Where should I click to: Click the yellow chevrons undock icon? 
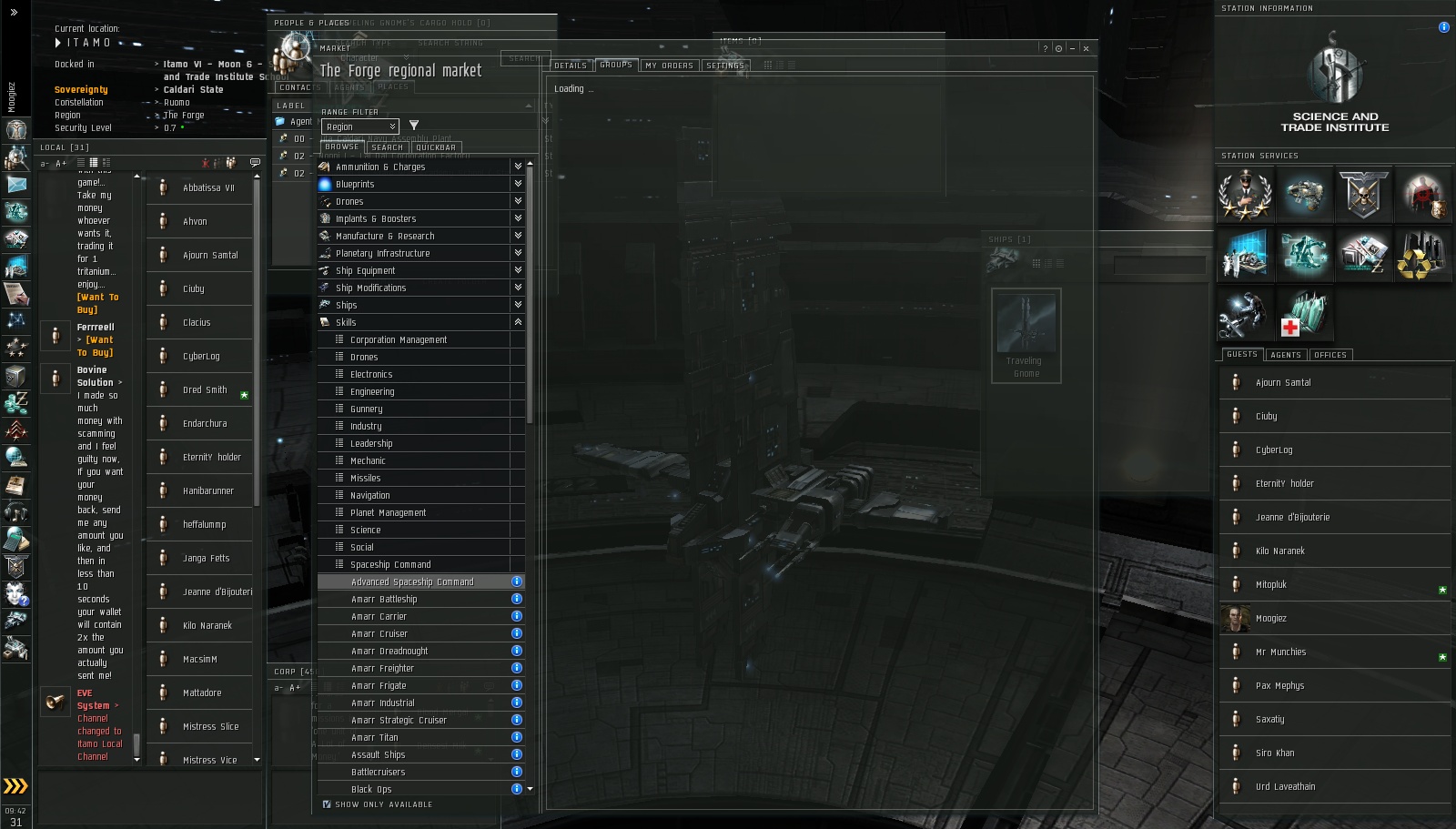pos(15,786)
